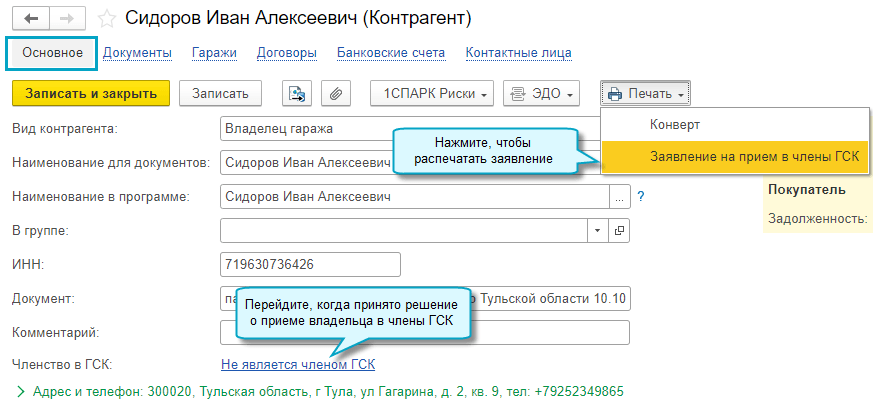This screenshot has height=408, width=873.
Task: Click the Записать button
Action: pos(220,94)
